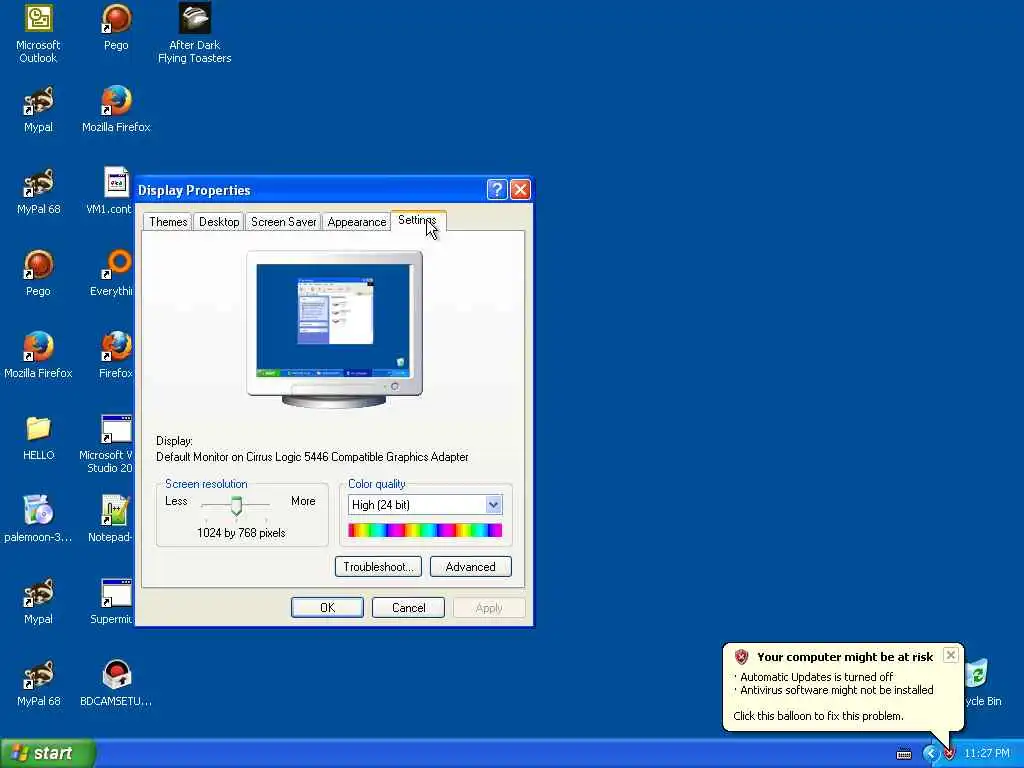Click the keyboard icon in system tray

click(904, 754)
